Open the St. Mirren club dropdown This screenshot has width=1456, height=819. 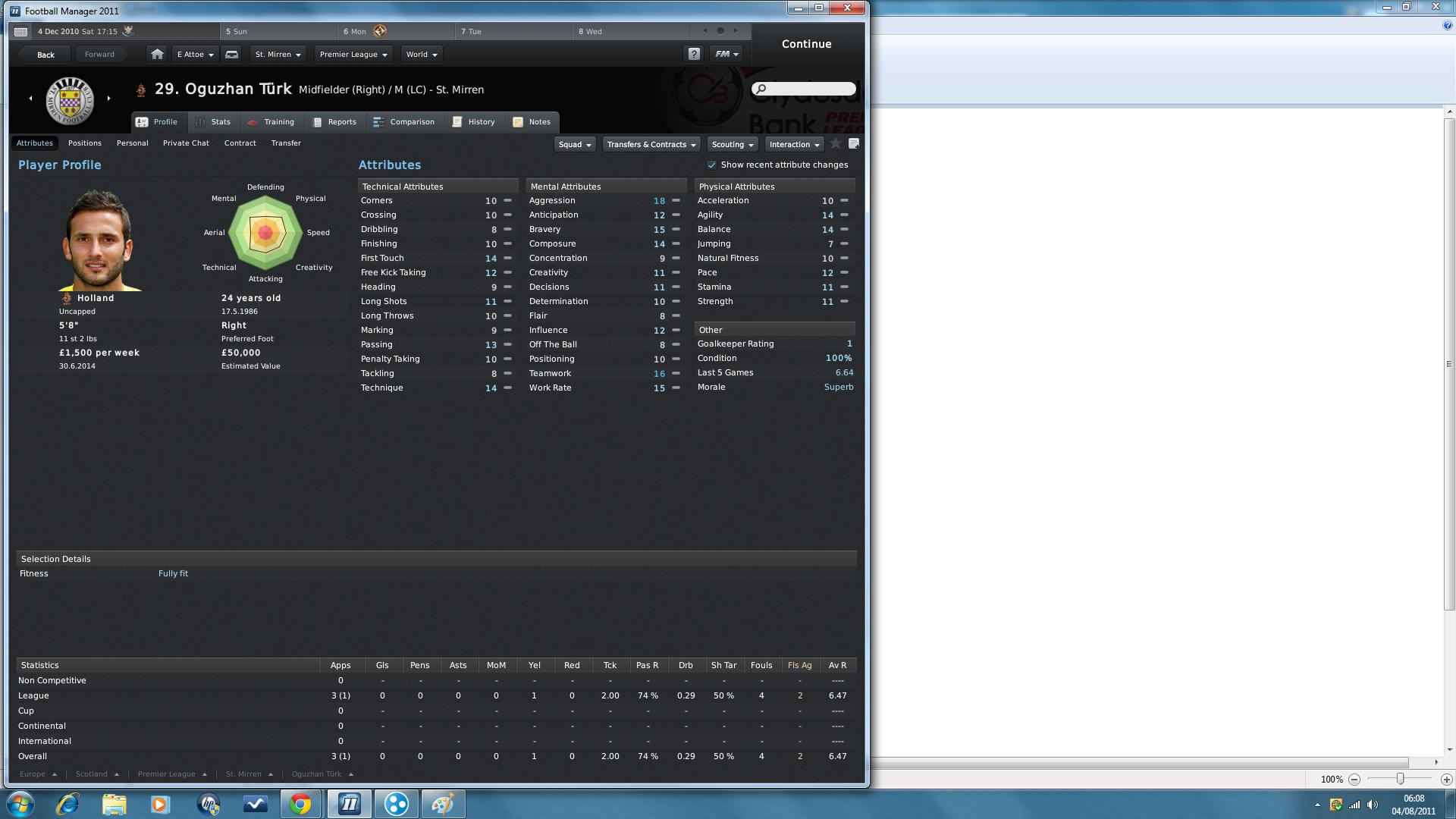click(278, 54)
